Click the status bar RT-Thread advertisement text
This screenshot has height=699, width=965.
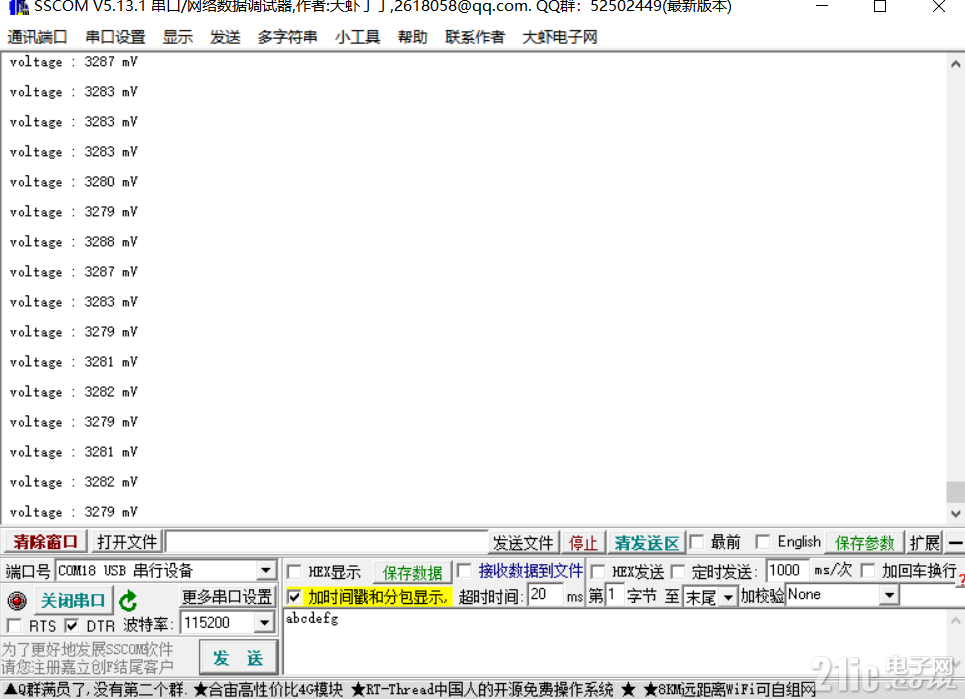[482, 689]
